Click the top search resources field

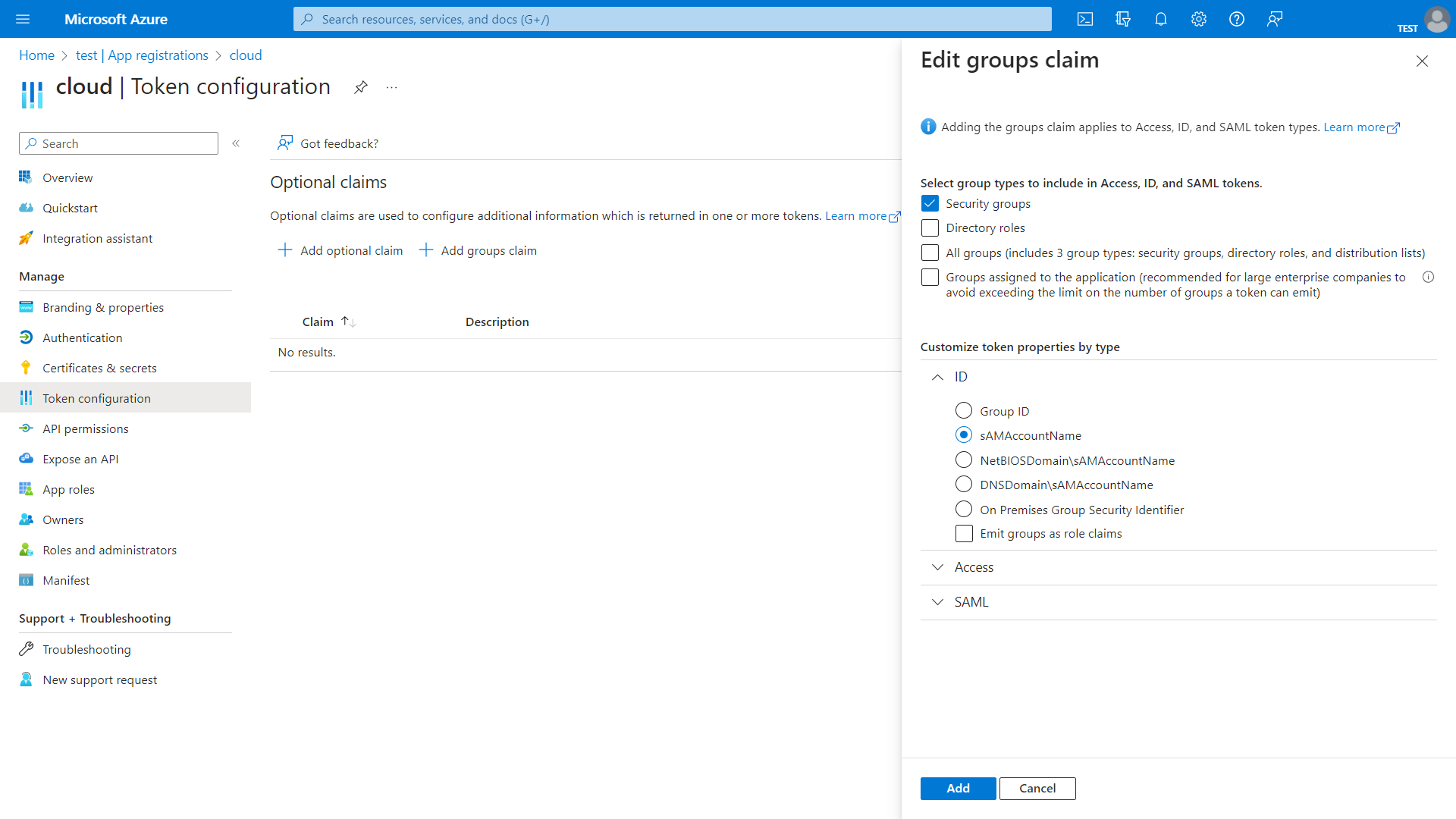click(x=672, y=19)
